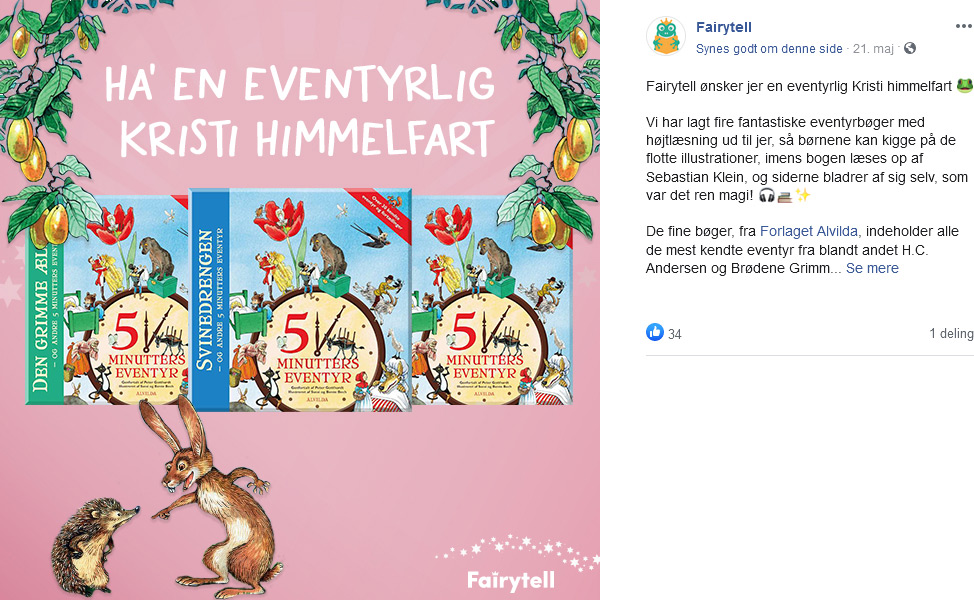974x600 pixels.
Task: View the 34 reactions count
Action: point(675,334)
